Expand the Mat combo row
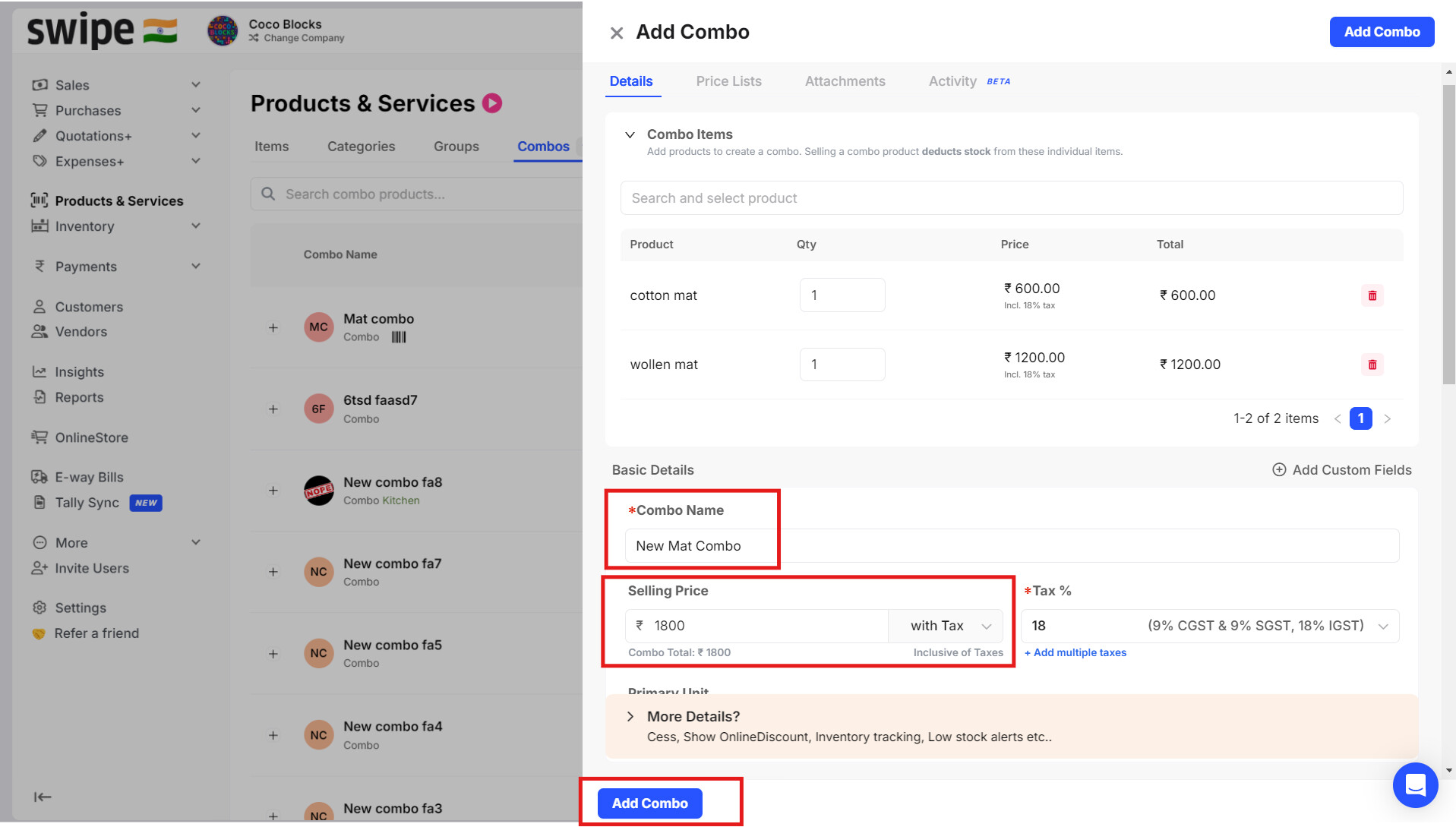Viewport: 1456px width, 827px height. (273, 328)
